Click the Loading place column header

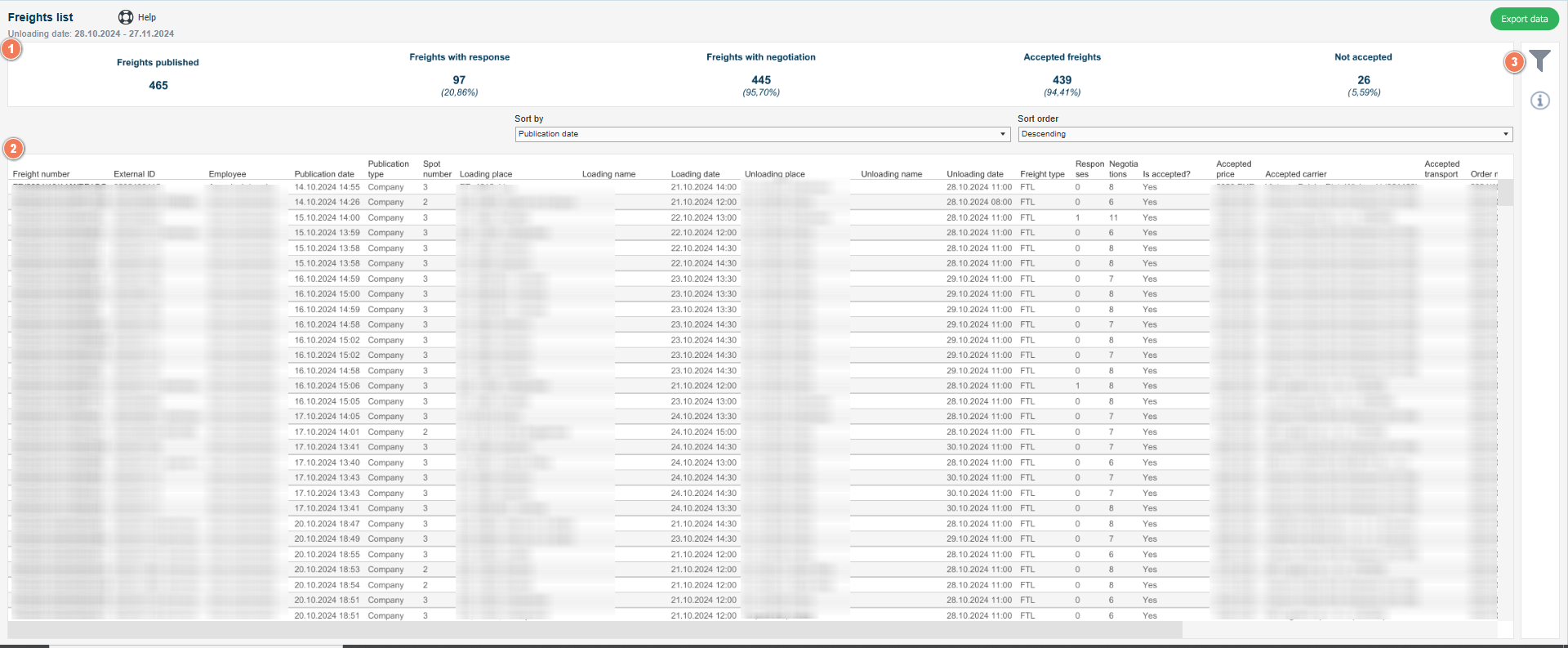(486, 174)
